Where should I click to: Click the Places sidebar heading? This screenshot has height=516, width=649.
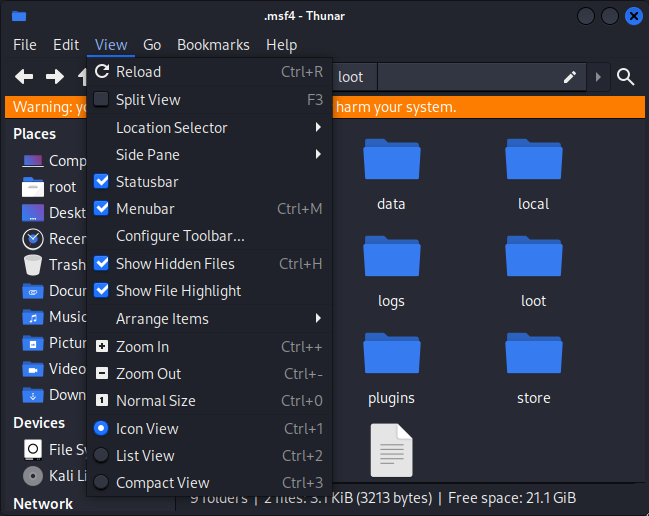[34, 134]
